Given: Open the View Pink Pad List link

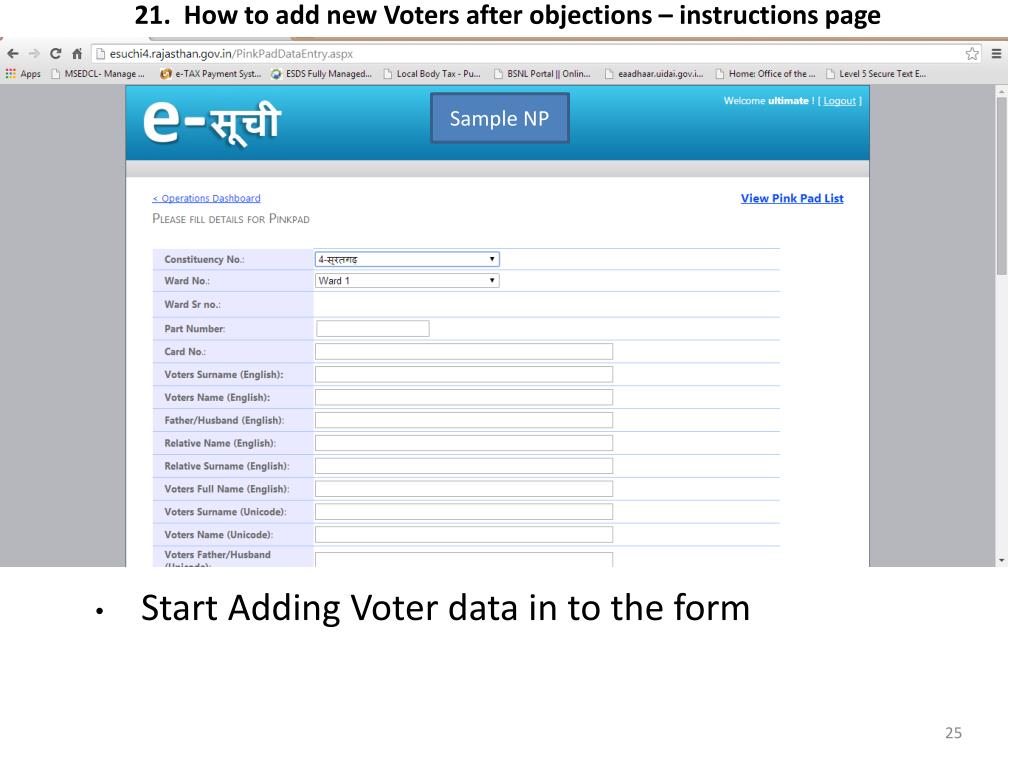Looking at the screenshot, I should point(792,198).
